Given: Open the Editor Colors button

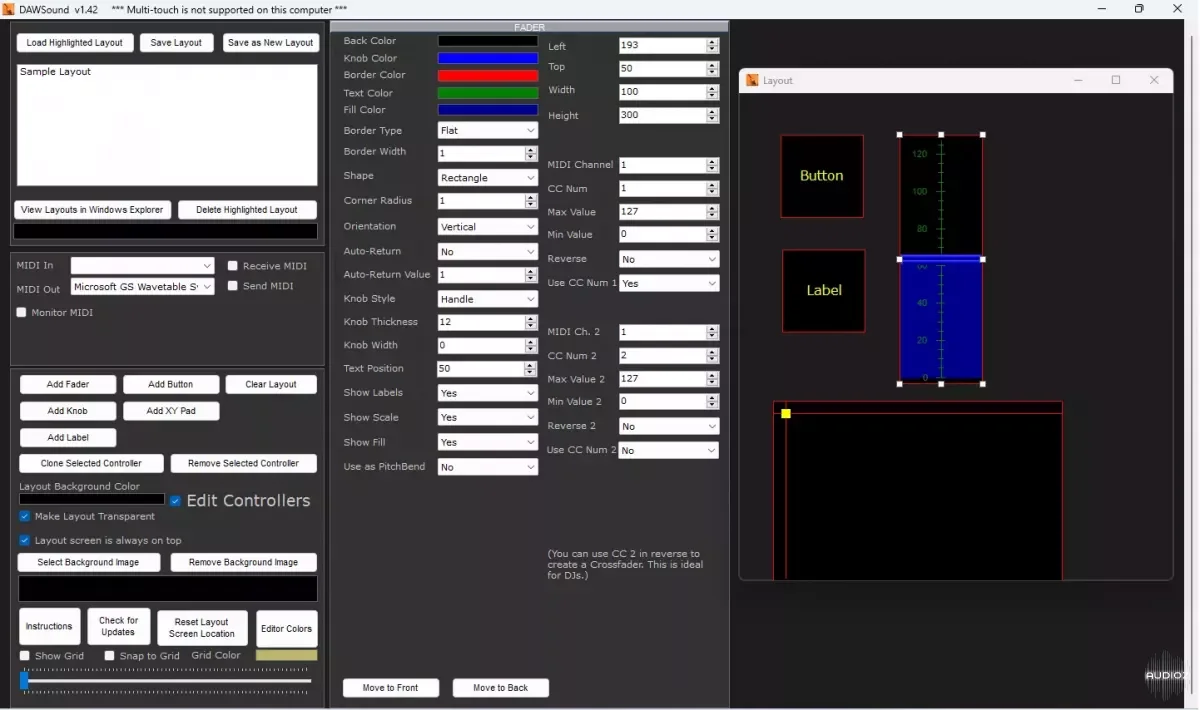Looking at the screenshot, I should point(287,629).
